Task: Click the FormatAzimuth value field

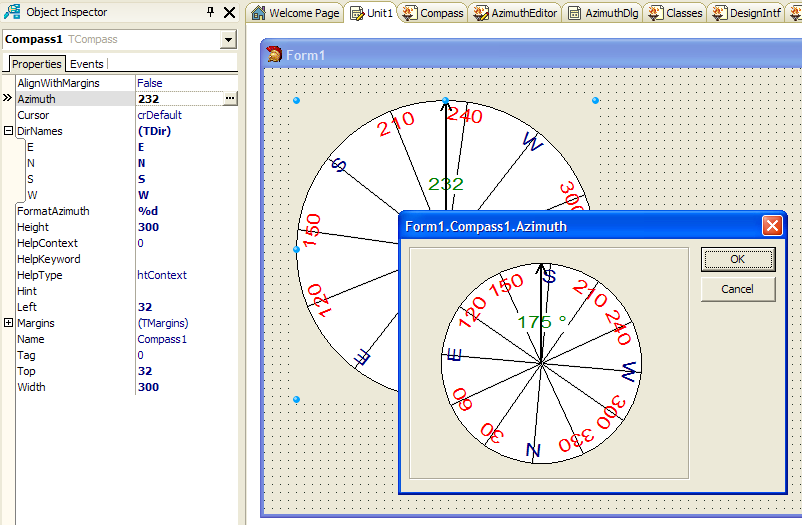Action: [x=185, y=211]
